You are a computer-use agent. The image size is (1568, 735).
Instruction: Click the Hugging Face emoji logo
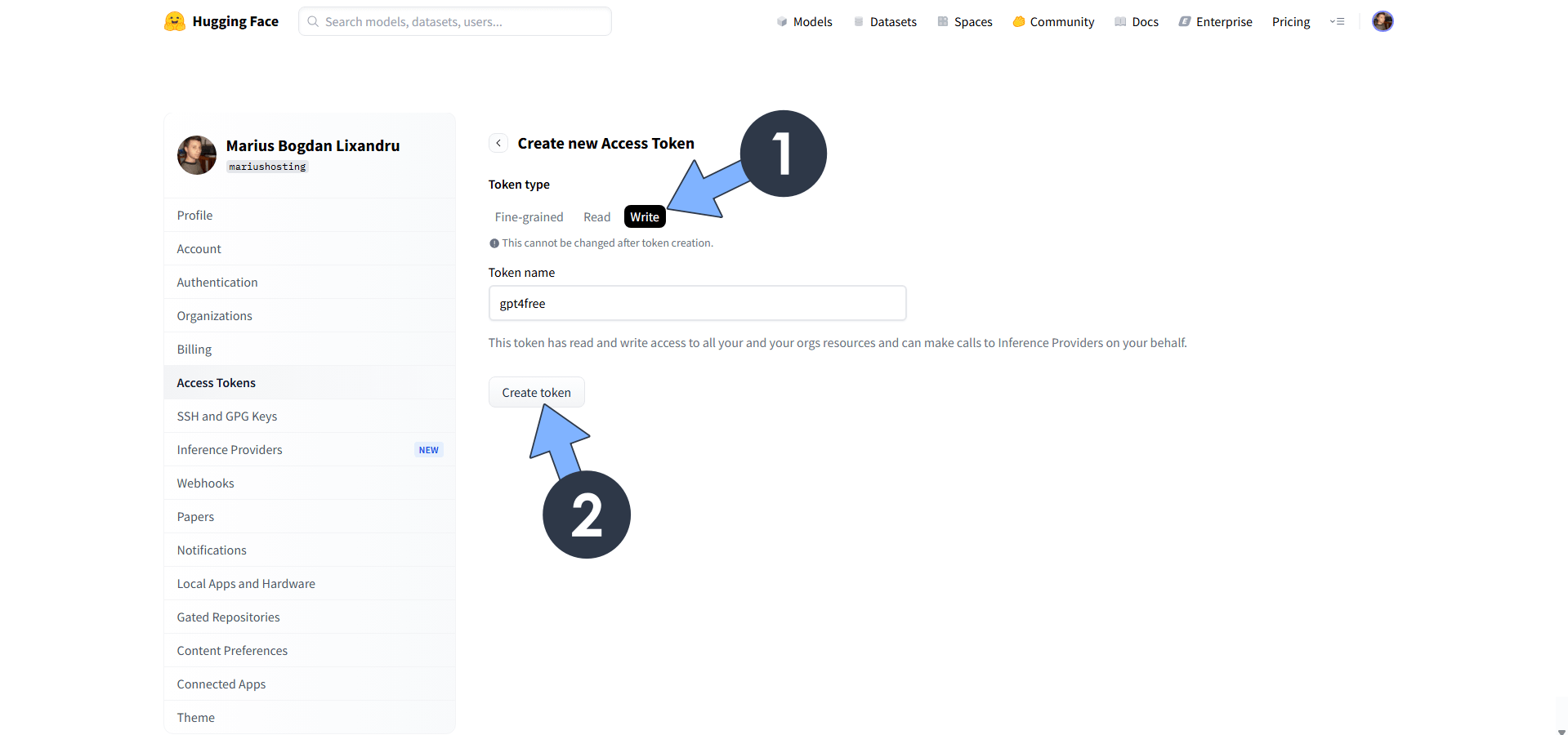pyautogui.click(x=175, y=21)
